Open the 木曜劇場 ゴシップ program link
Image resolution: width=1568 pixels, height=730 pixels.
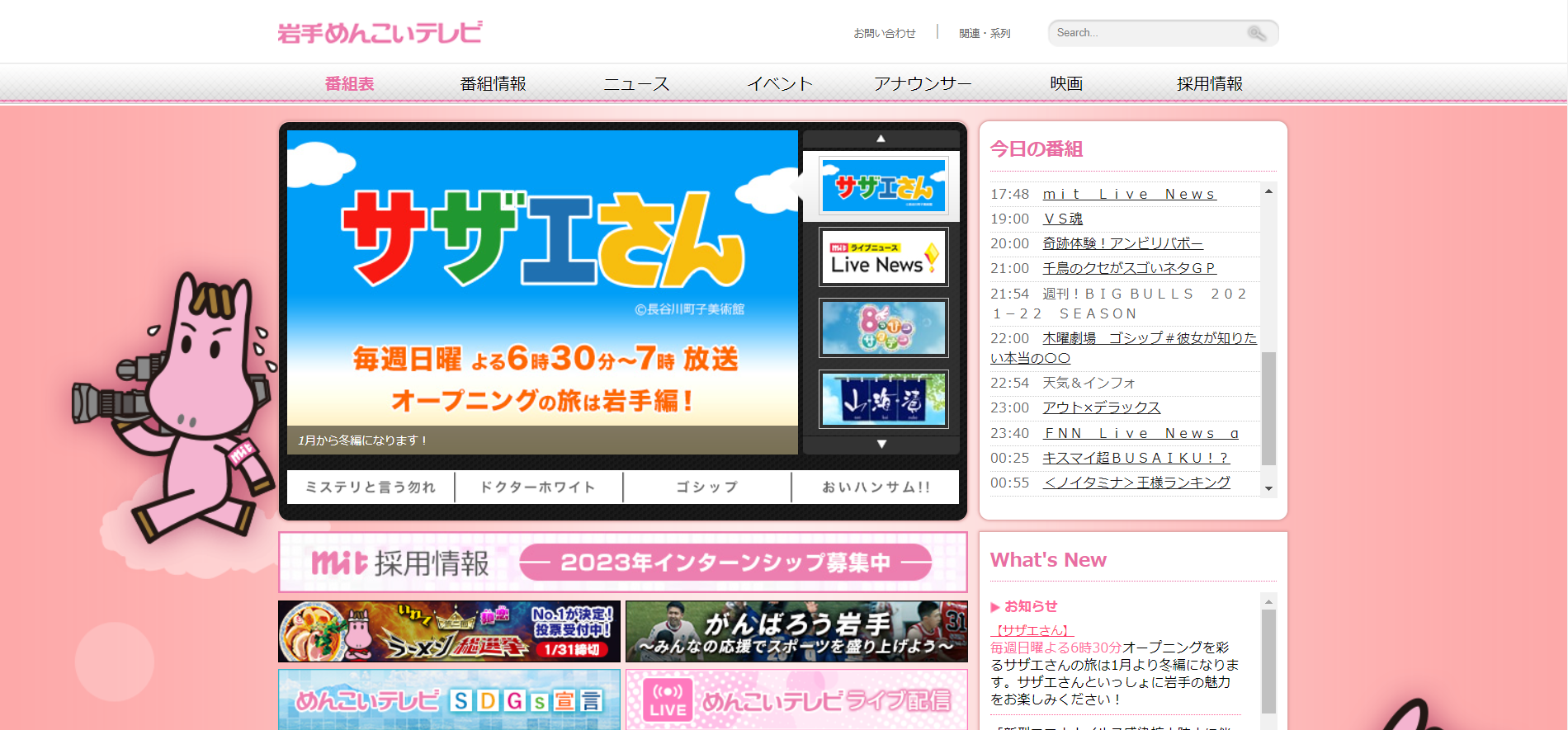1124,348
